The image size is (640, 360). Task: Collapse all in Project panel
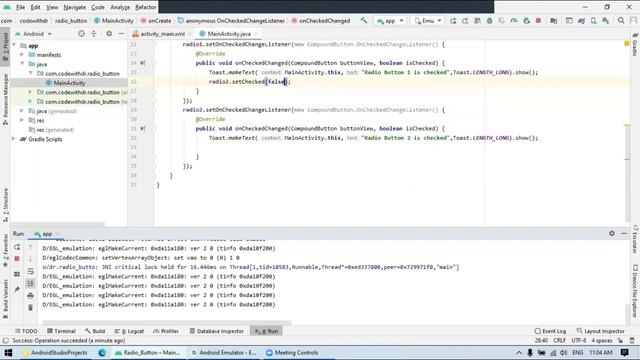click(x=94, y=34)
